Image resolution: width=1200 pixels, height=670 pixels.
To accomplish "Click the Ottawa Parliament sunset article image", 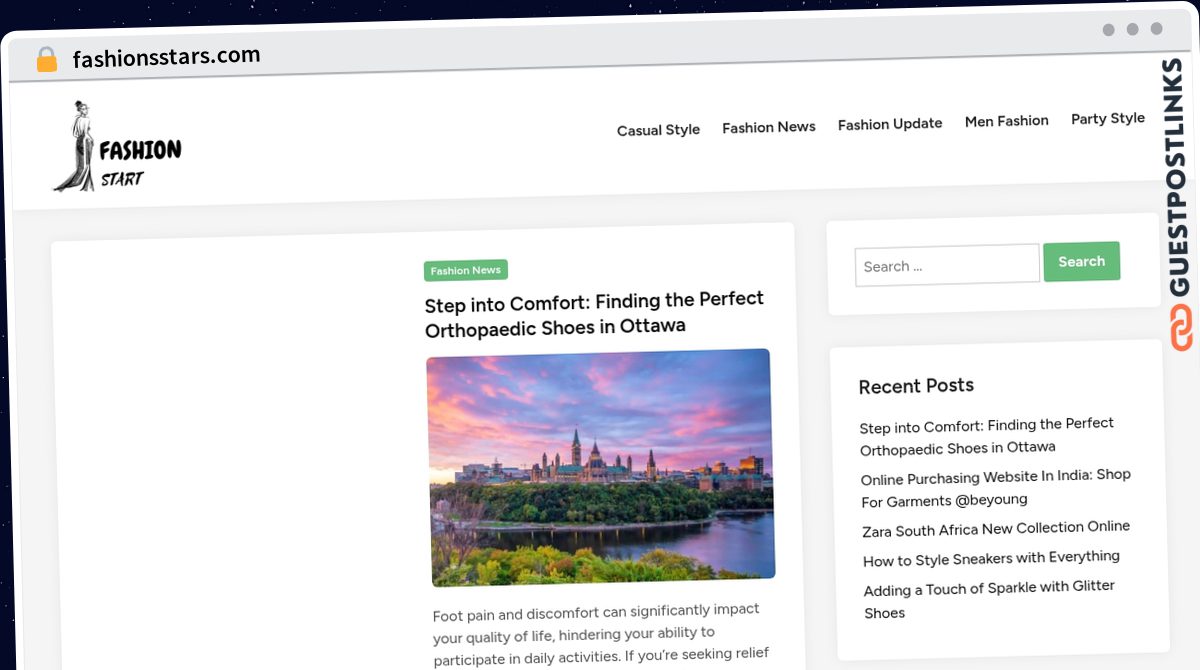I will 600,466.
